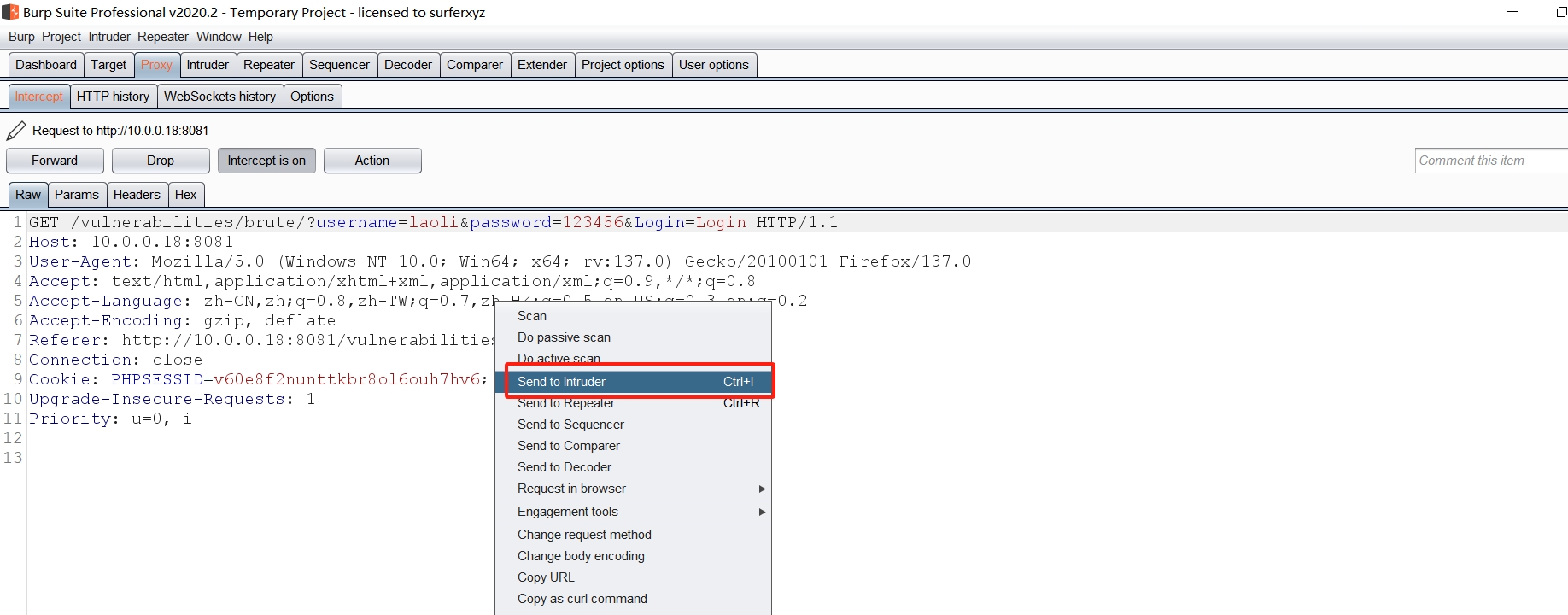Choose Send to Decoder
Viewport: 1568px width, 615px height.
point(633,467)
